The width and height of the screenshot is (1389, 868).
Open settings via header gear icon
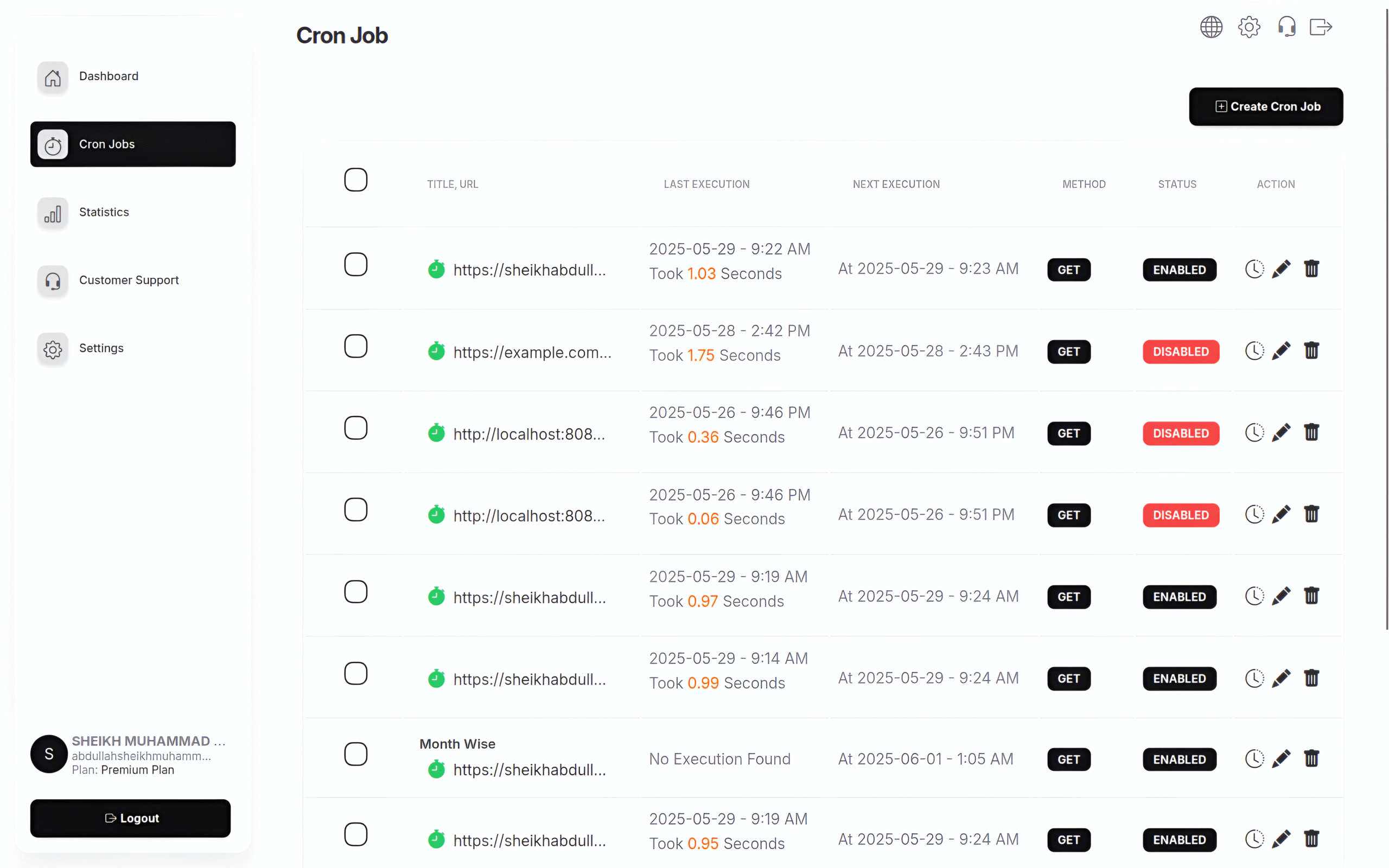(1249, 27)
